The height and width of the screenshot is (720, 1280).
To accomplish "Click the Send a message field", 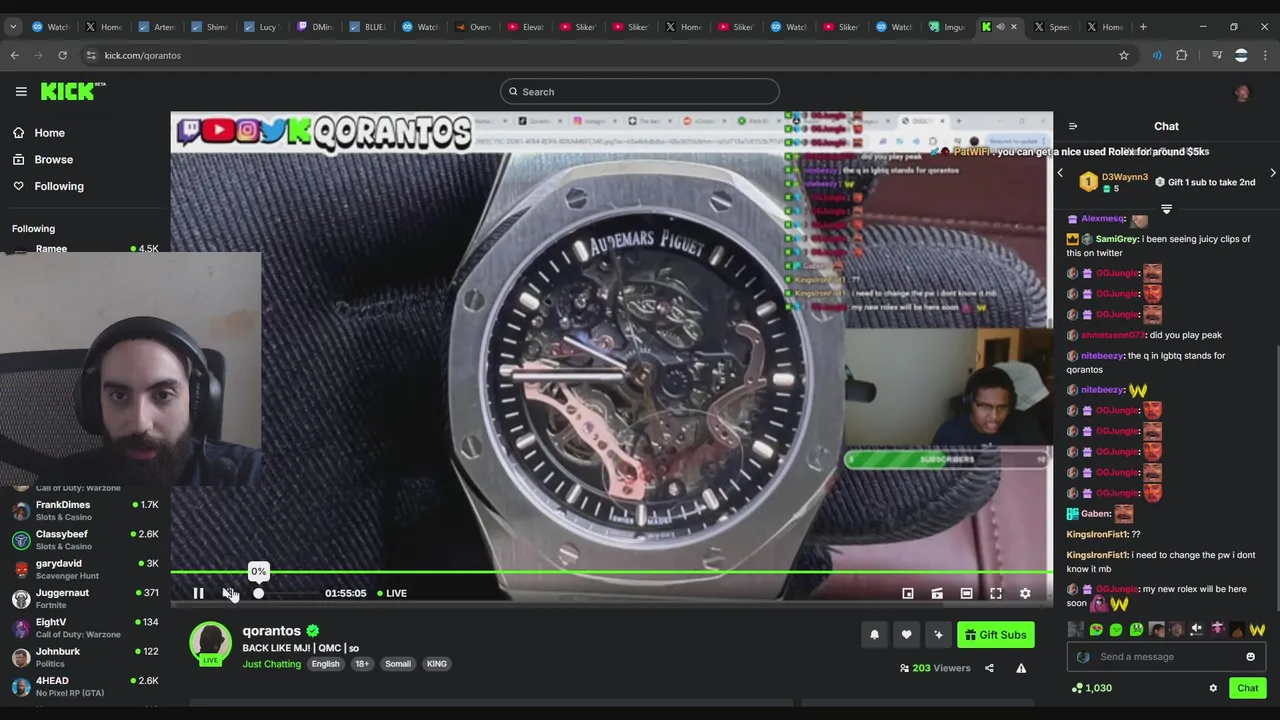I will 1166,657.
